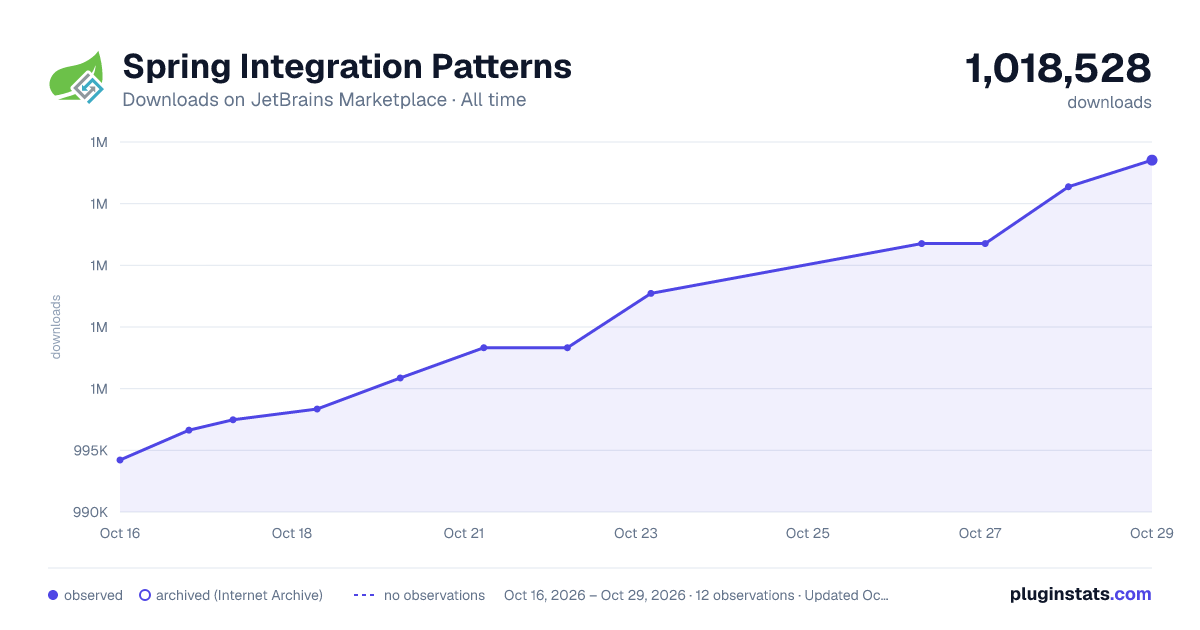The height and width of the screenshot is (630, 1200).
Task: Select the data point on Oct 21
Action: tap(483, 348)
